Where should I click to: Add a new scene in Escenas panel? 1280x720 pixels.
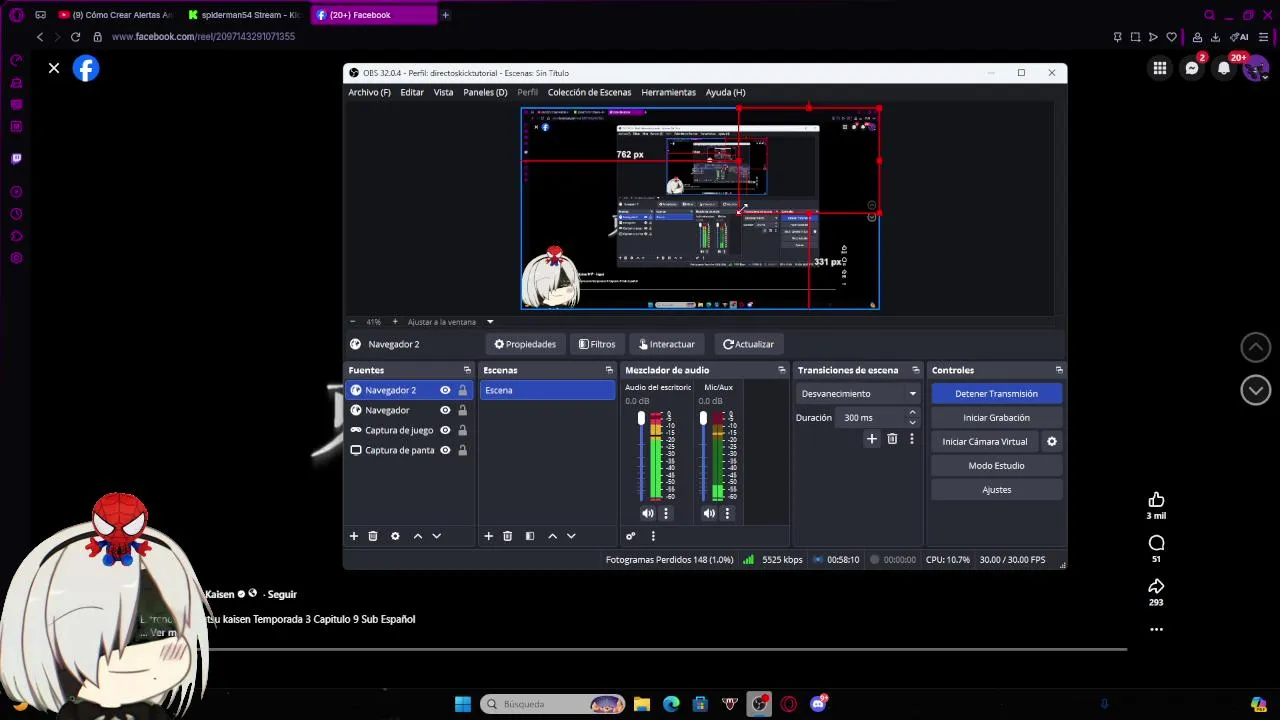coord(488,536)
